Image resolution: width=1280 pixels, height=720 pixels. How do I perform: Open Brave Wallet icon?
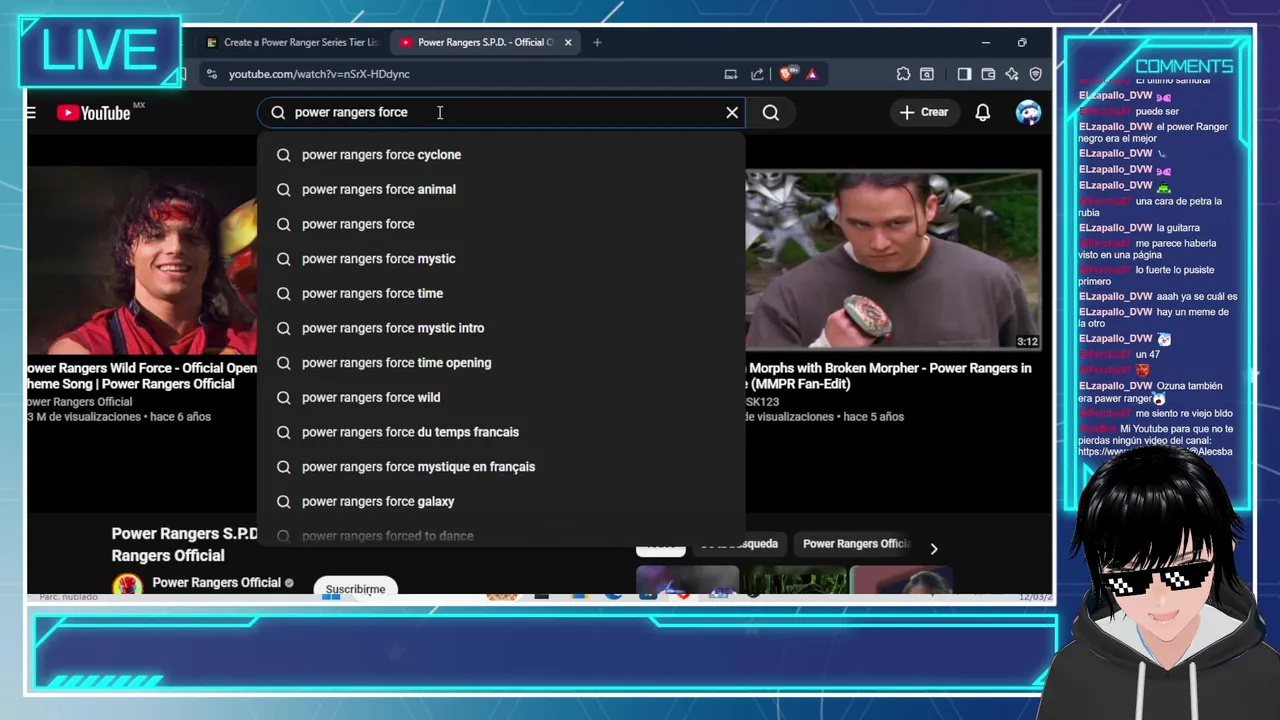[988, 74]
